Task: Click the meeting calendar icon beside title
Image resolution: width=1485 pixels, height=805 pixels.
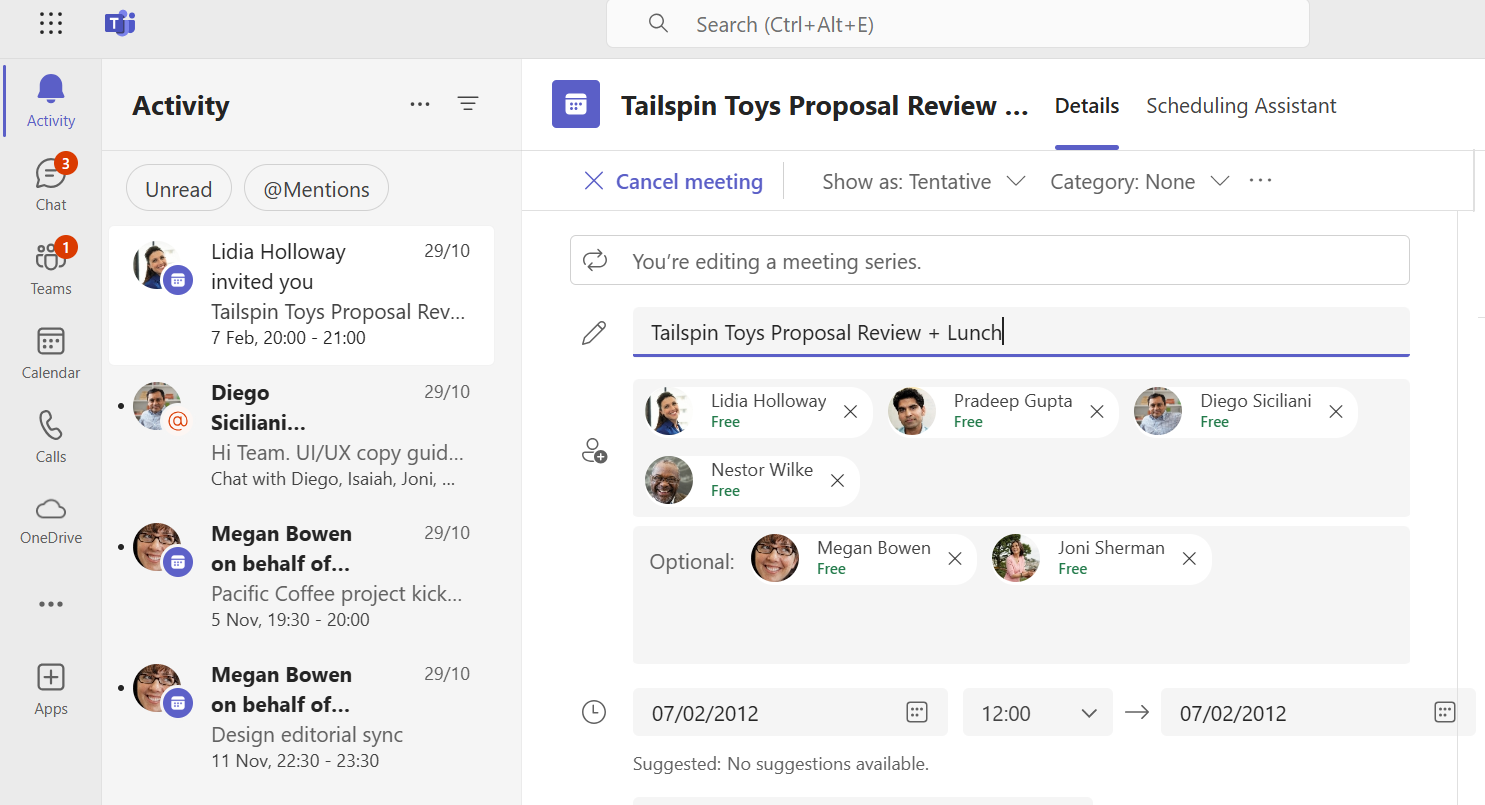Action: click(576, 105)
